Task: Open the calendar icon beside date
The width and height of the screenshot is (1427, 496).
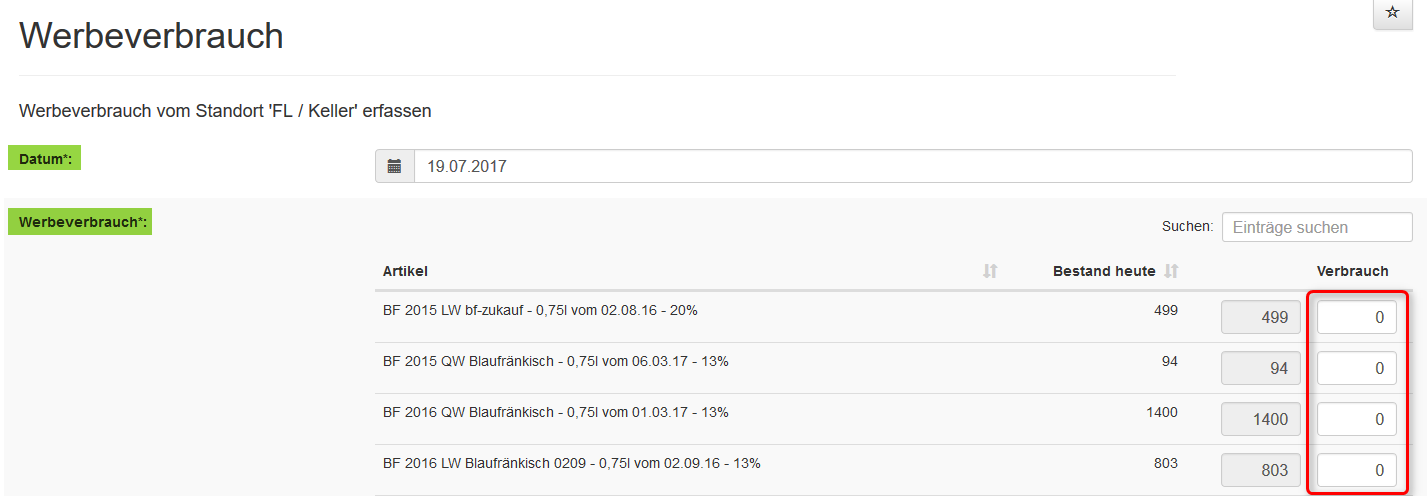Action: [395, 167]
